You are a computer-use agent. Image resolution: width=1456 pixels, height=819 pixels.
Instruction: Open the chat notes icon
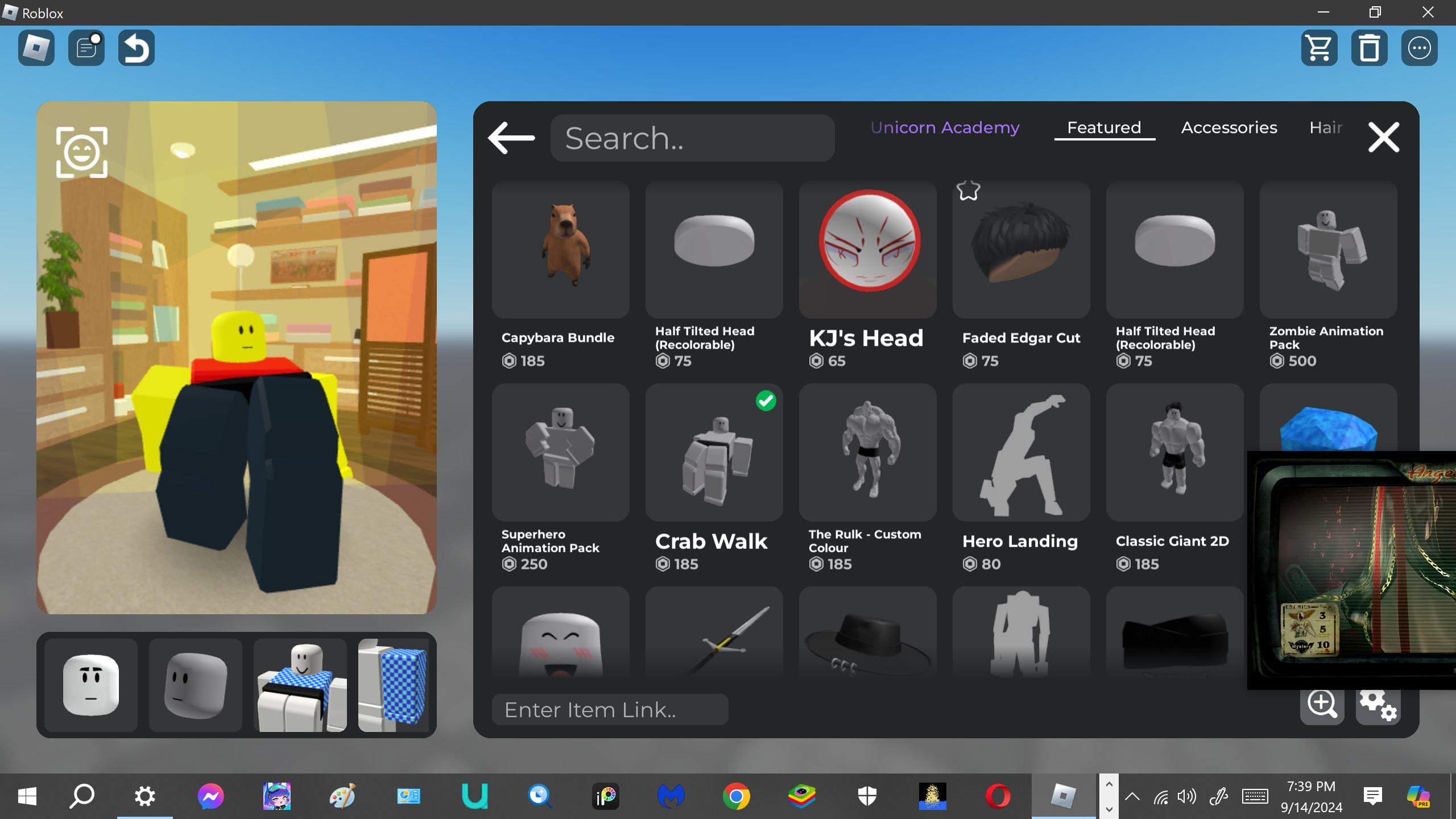86,48
